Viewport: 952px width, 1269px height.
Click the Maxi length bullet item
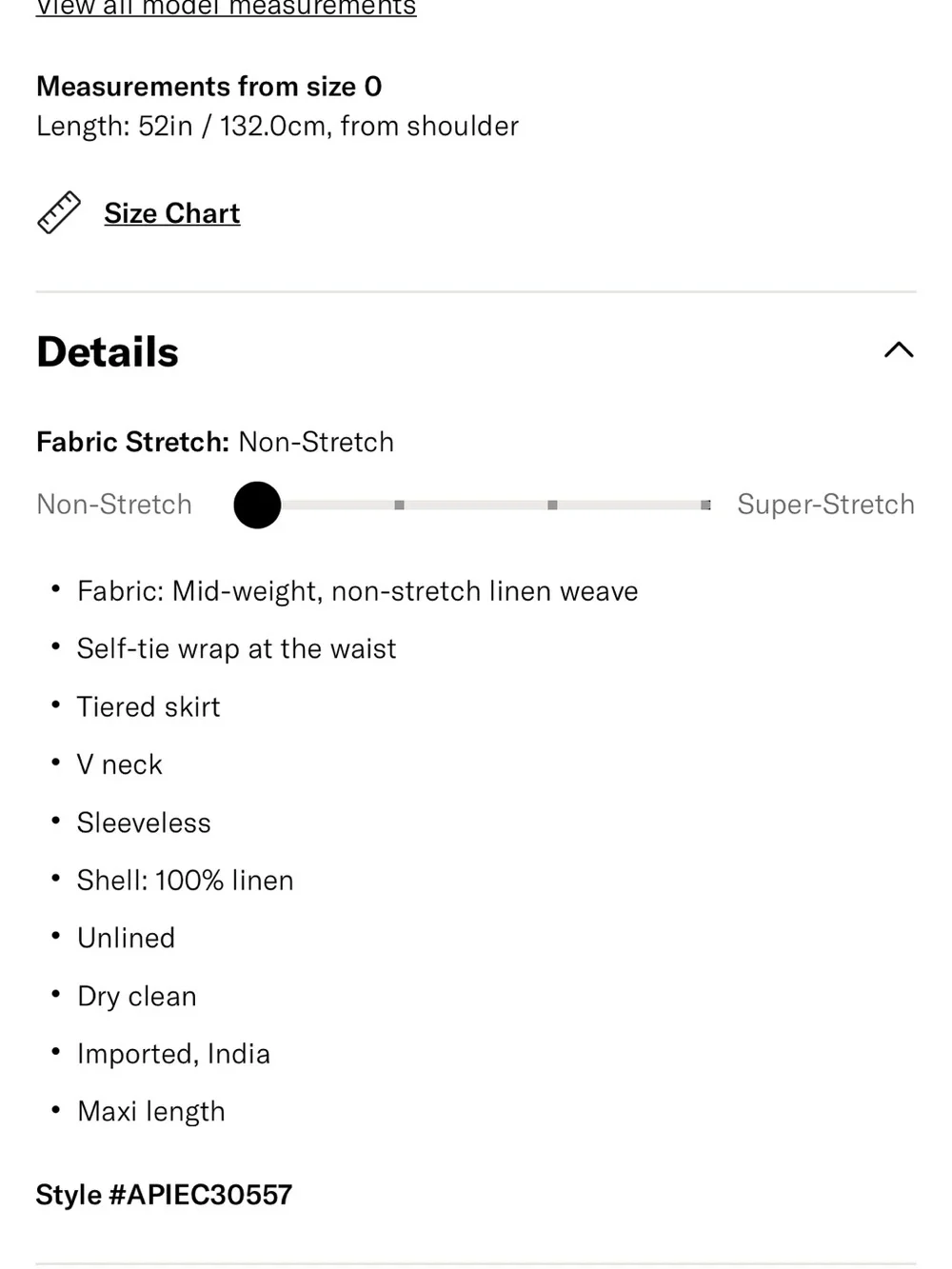(150, 1111)
